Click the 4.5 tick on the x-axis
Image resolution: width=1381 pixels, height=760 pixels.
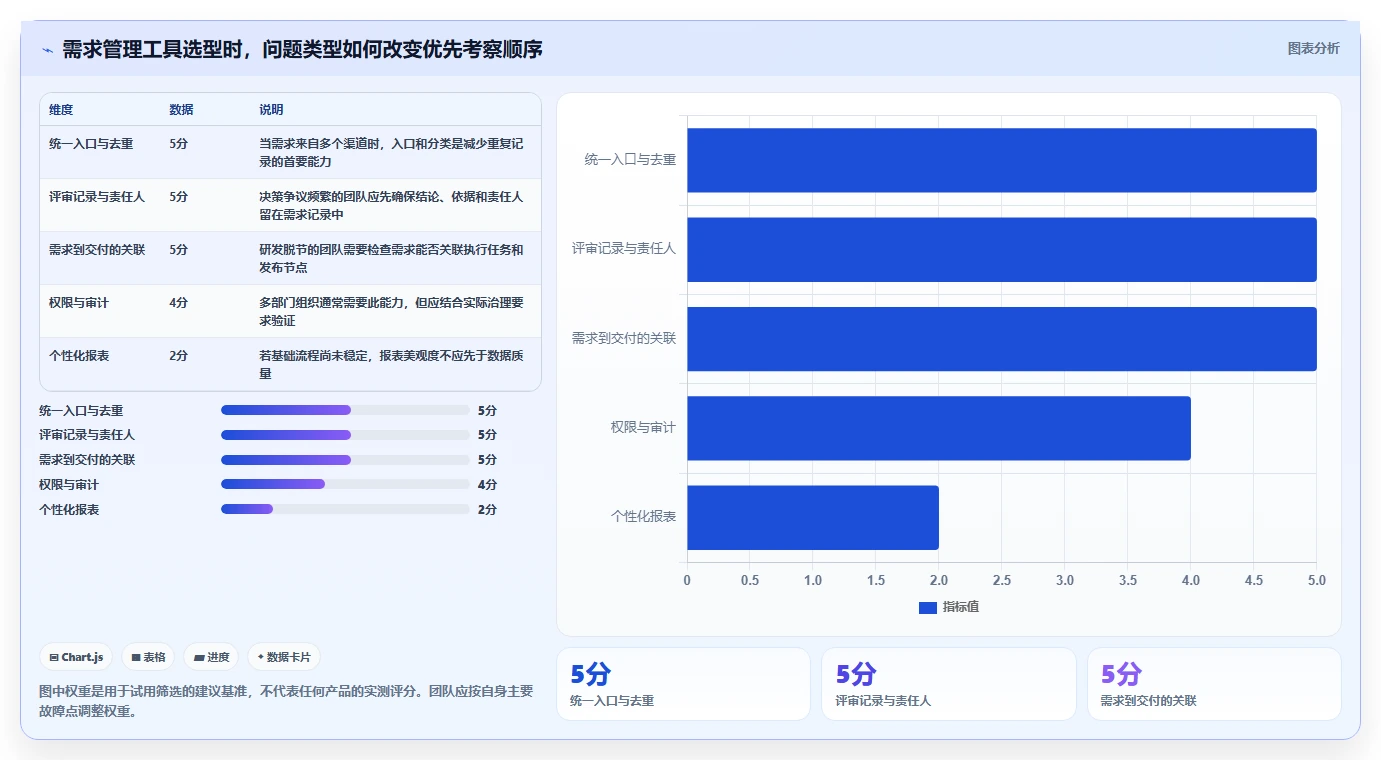tap(1254, 580)
